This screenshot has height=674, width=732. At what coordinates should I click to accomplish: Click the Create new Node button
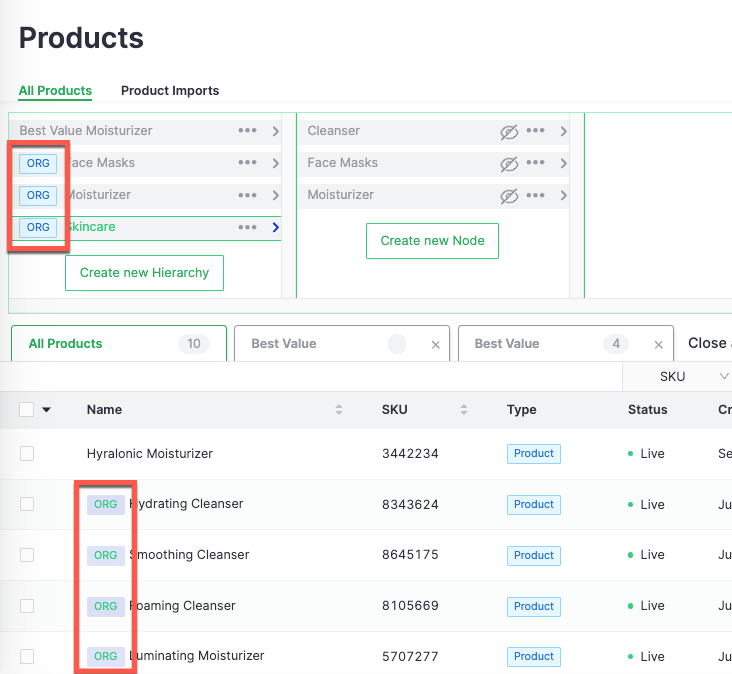click(x=432, y=241)
